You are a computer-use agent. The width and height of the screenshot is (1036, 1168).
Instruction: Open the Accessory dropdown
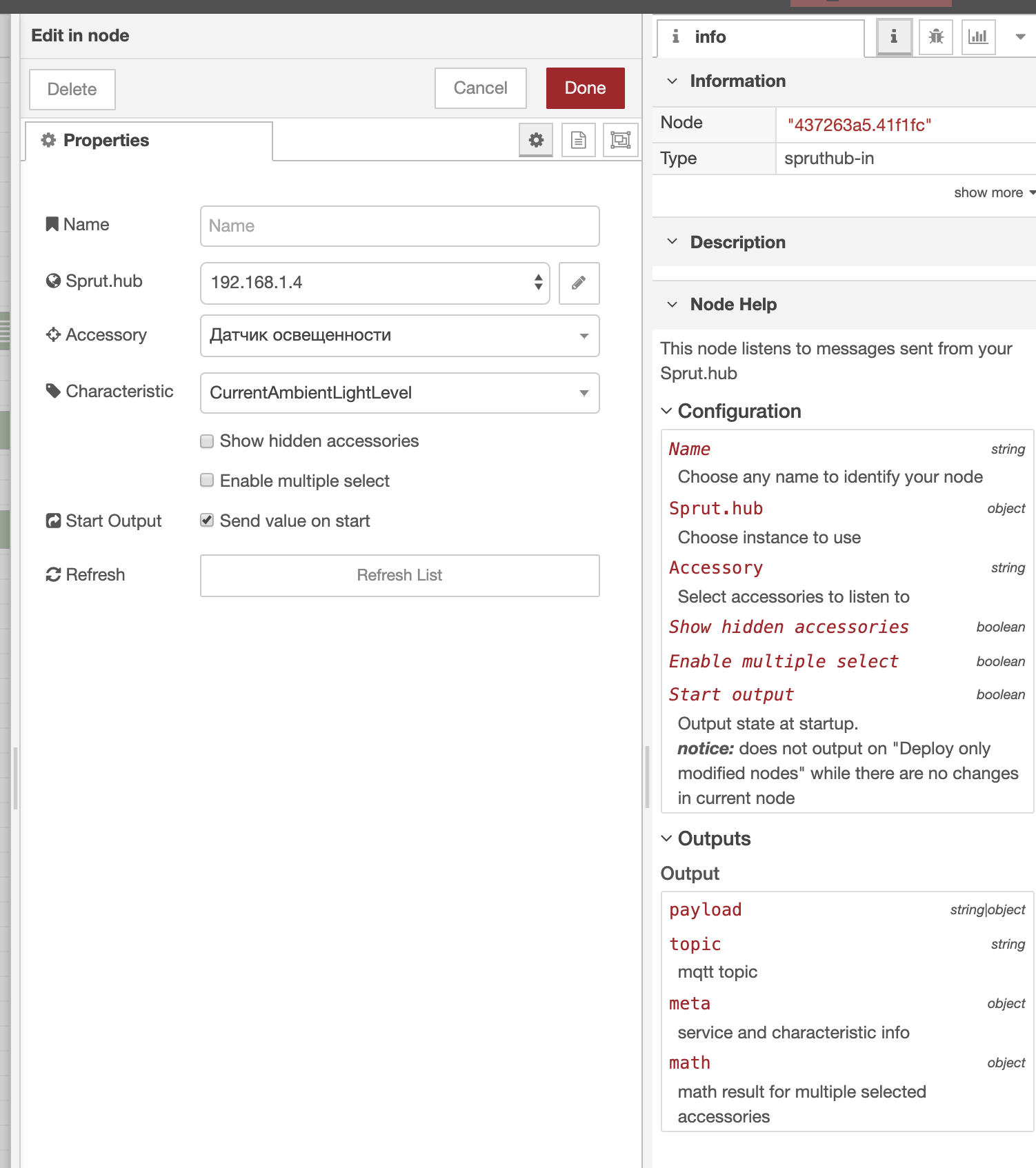(399, 336)
